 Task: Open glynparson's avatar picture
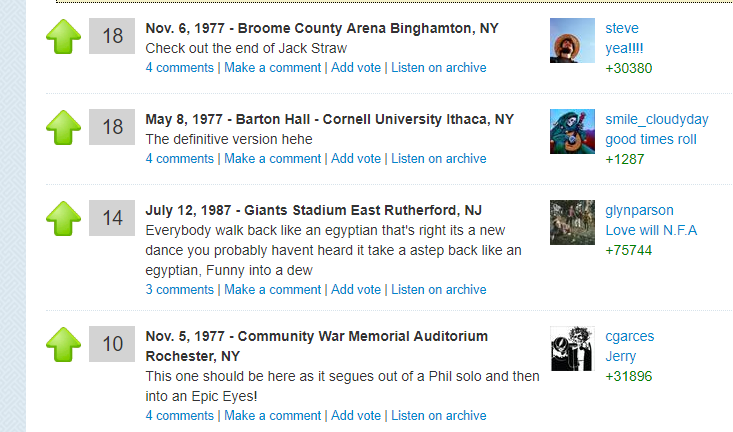(x=572, y=223)
